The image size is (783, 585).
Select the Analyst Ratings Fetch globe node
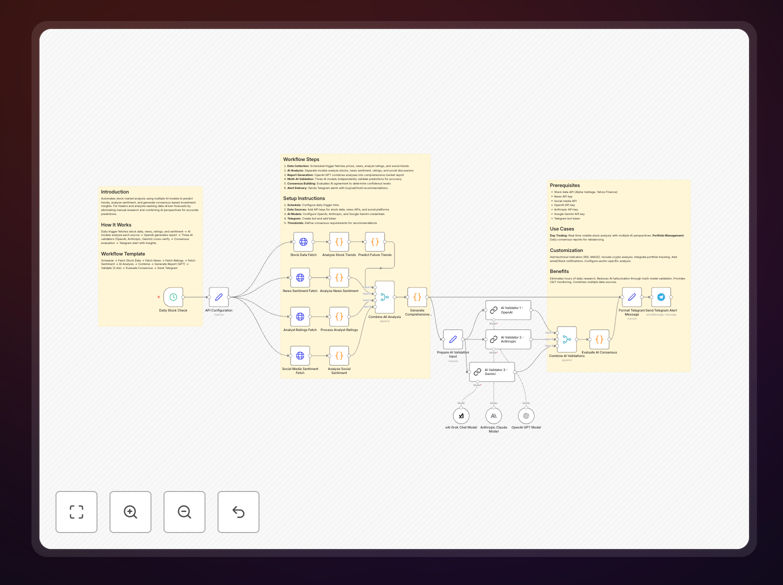(300, 317)
